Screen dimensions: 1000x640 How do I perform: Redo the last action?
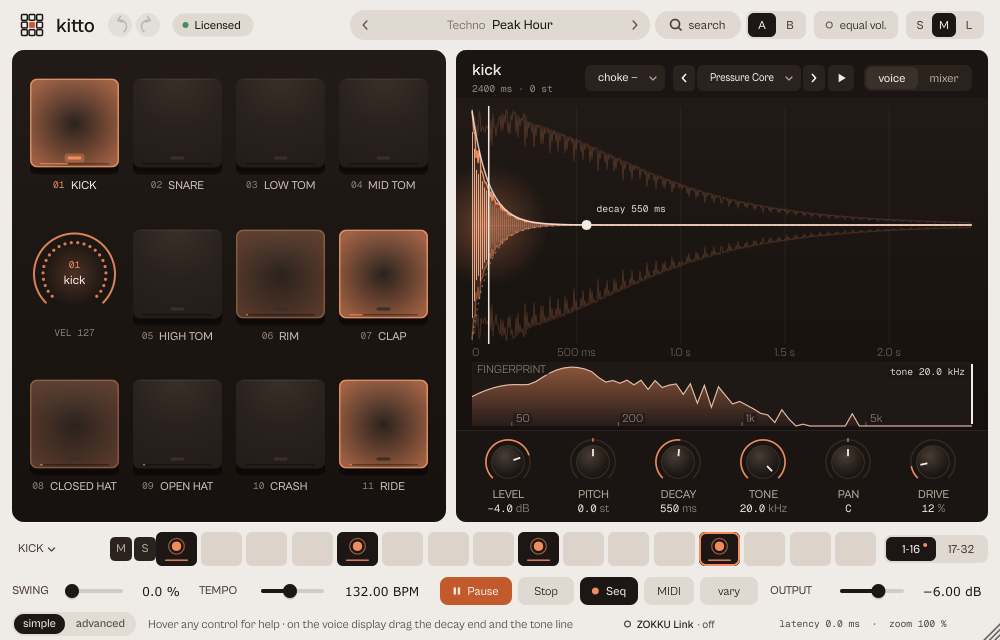tap(148, 25)
